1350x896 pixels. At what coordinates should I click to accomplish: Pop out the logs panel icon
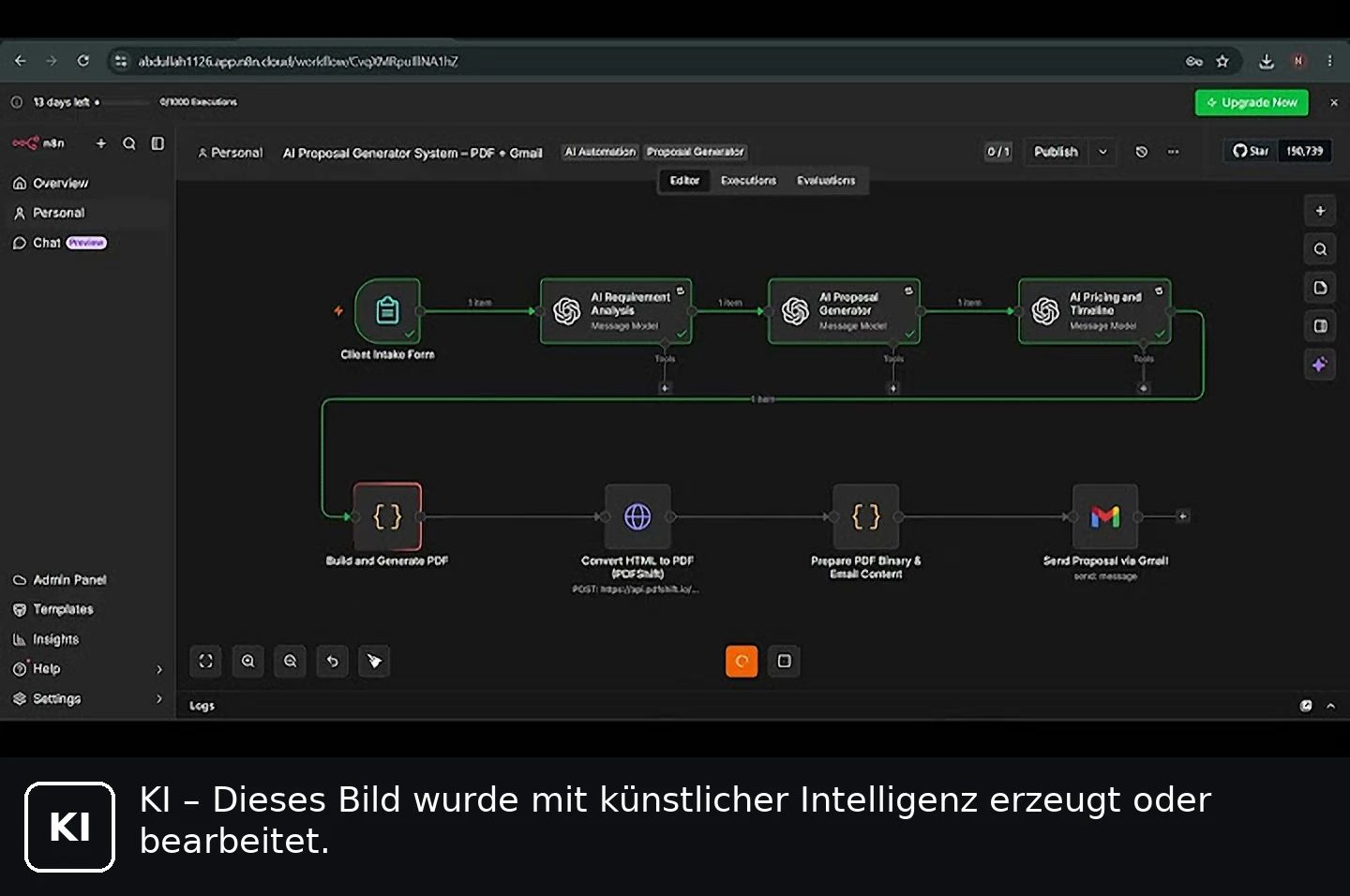1306,706
